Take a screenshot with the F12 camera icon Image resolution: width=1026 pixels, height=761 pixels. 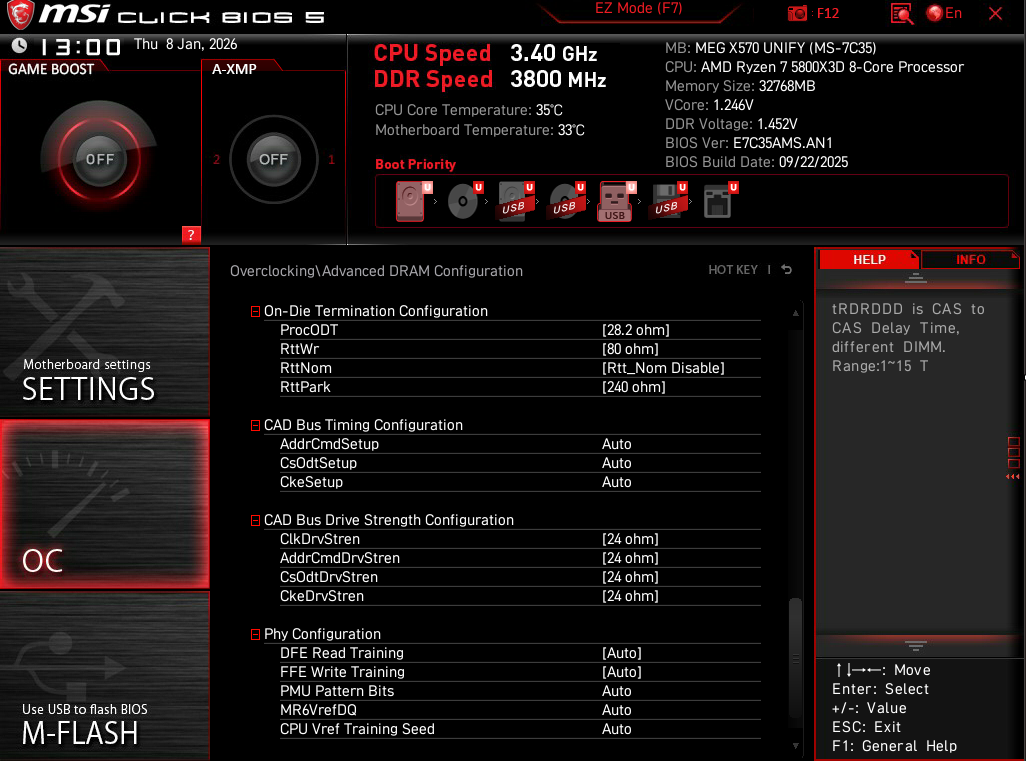(x=797, y=13)
